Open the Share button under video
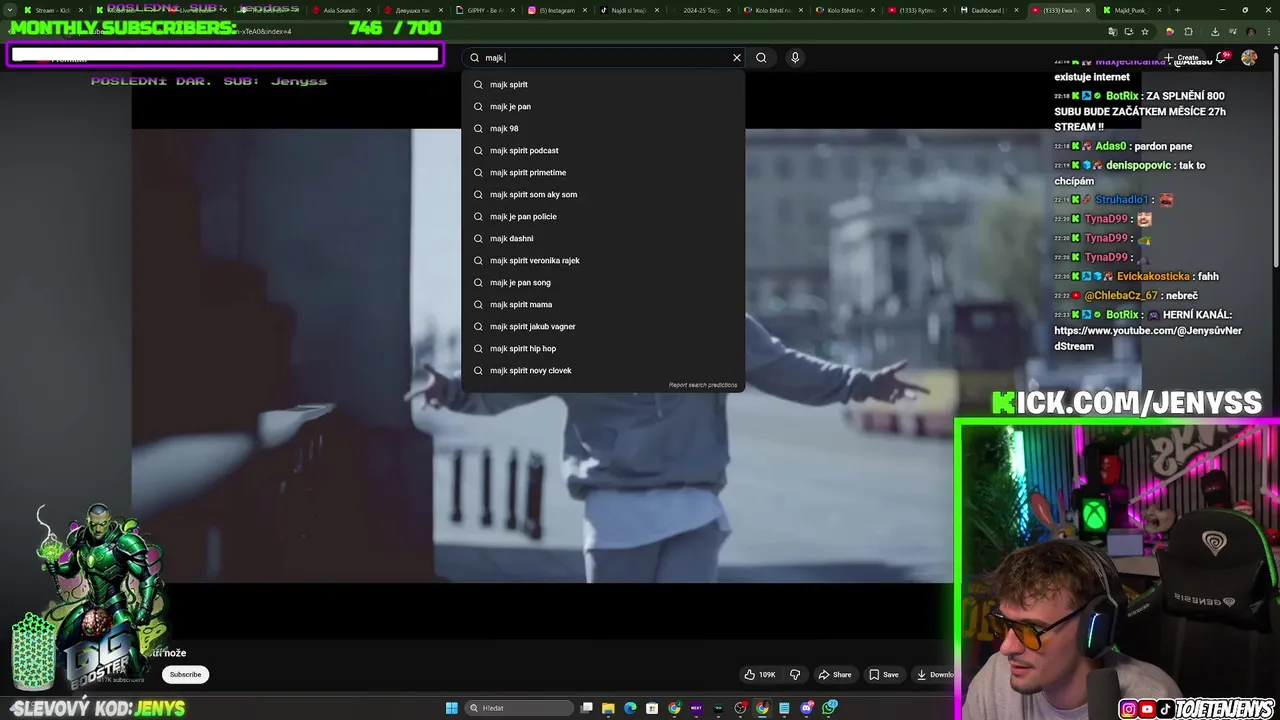 [x=835, y=674]
